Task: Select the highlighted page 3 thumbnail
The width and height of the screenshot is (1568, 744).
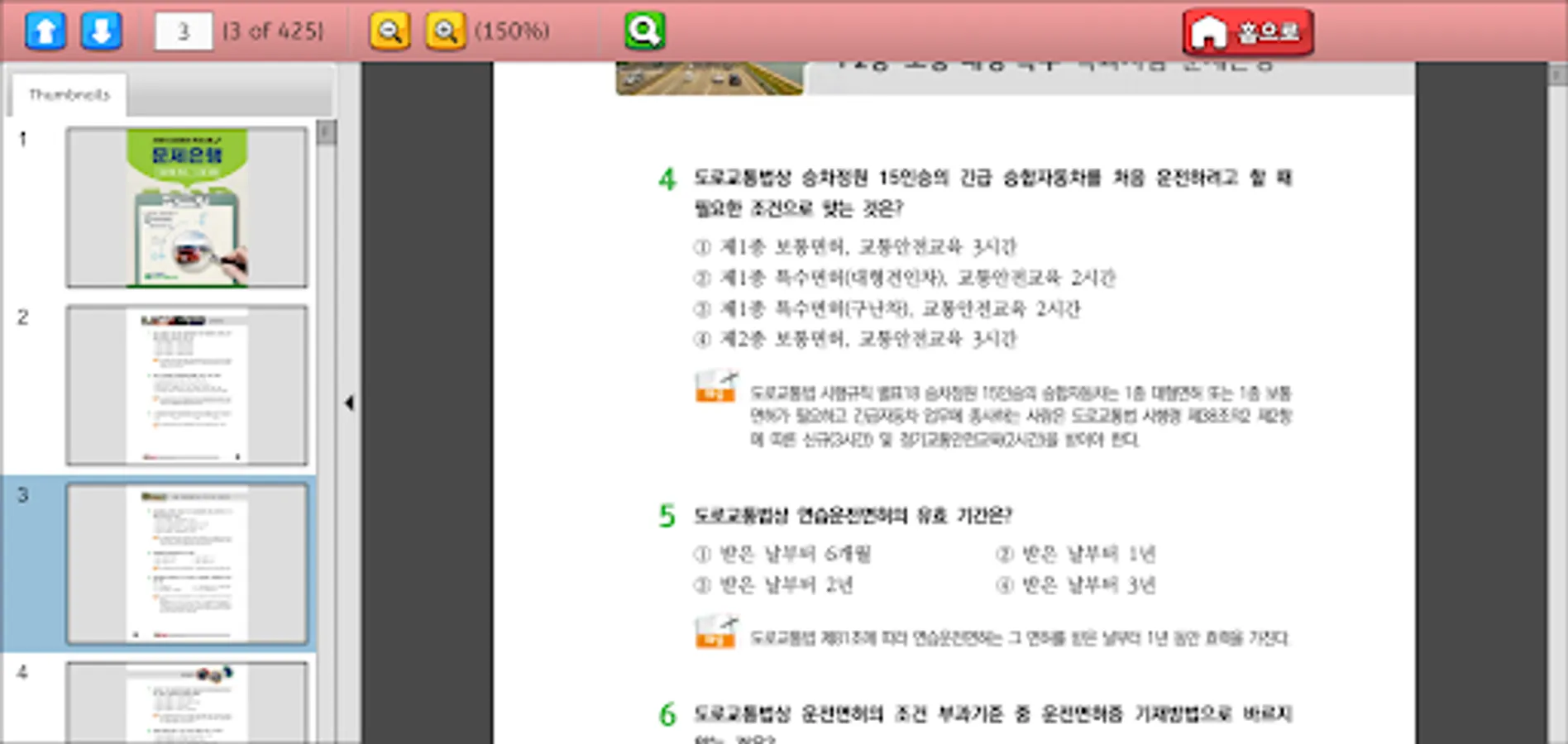Action: pyautogui.click(x=187, y=563)
